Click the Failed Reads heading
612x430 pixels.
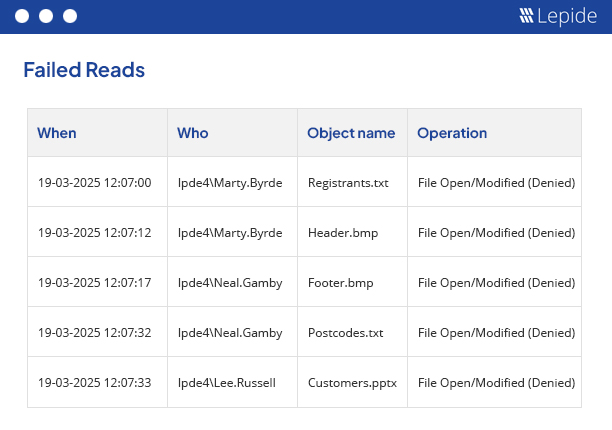click(x=84, y=70)
